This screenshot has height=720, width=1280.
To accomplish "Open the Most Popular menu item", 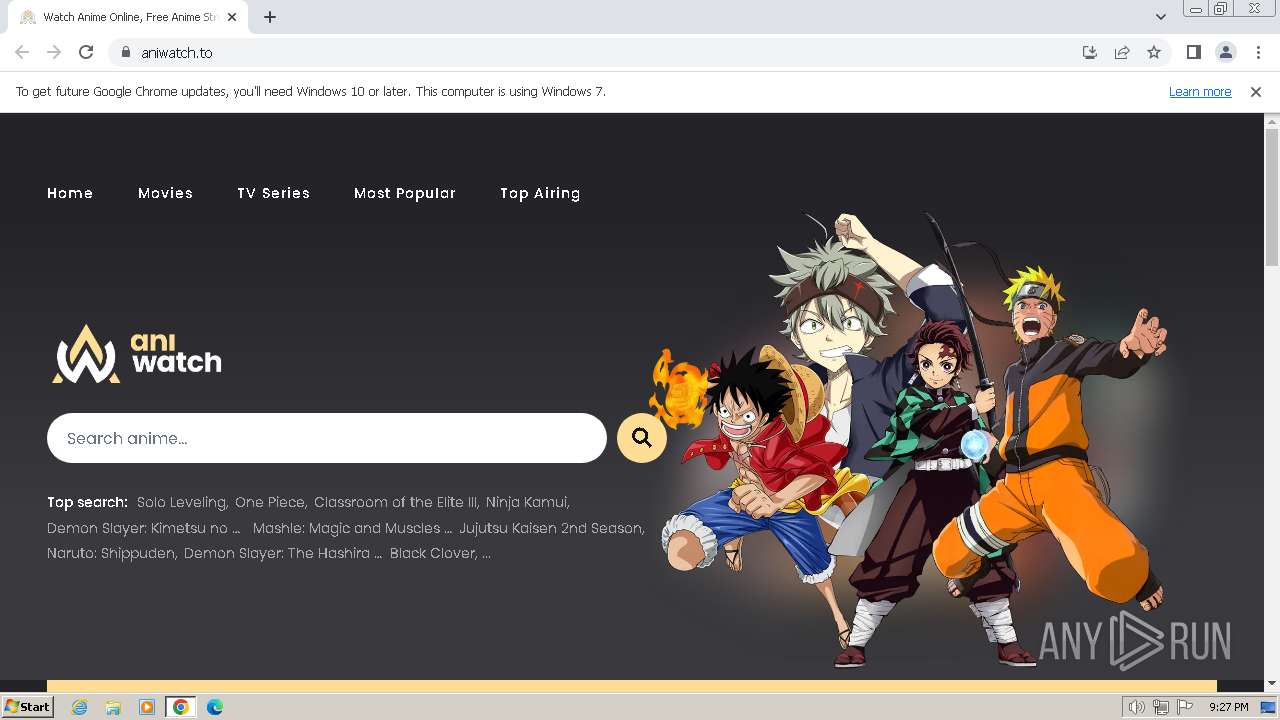I will click(405, 193).
